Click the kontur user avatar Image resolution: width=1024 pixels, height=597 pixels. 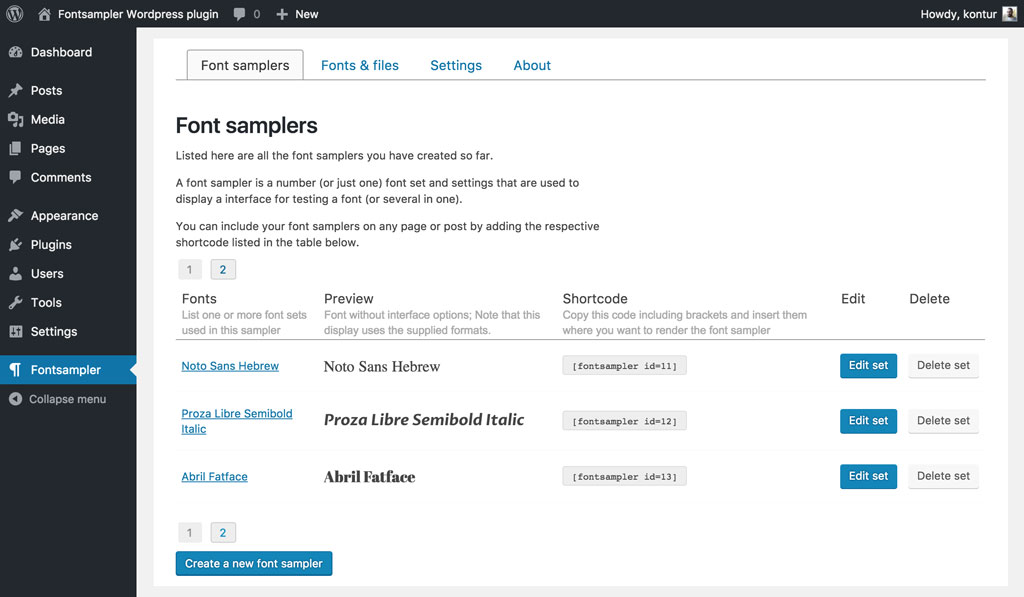1010,14
